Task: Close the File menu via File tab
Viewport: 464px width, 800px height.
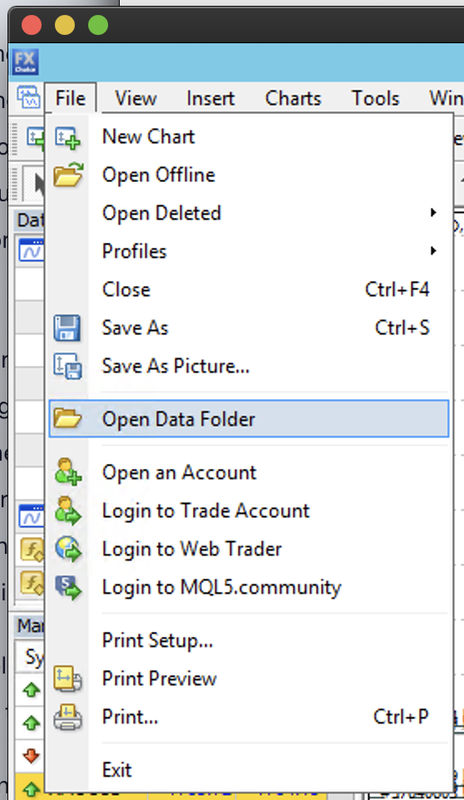Action: 70,98
